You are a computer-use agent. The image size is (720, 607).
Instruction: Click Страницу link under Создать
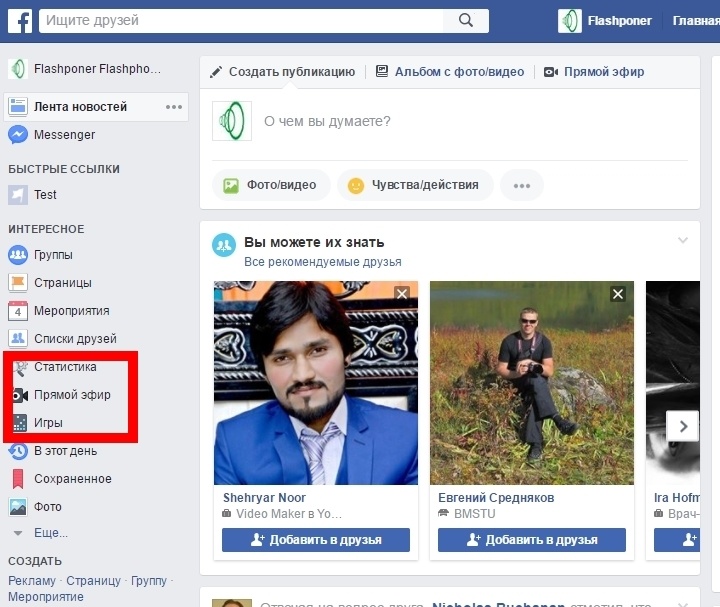[93, 581]
